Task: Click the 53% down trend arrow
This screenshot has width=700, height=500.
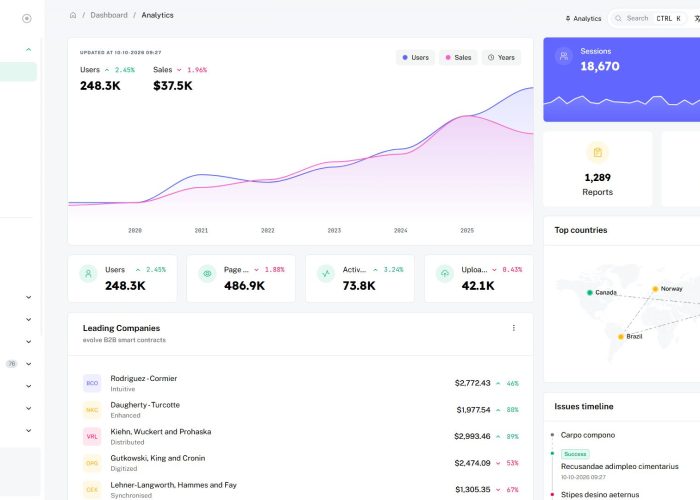Action: coord(498,463)
